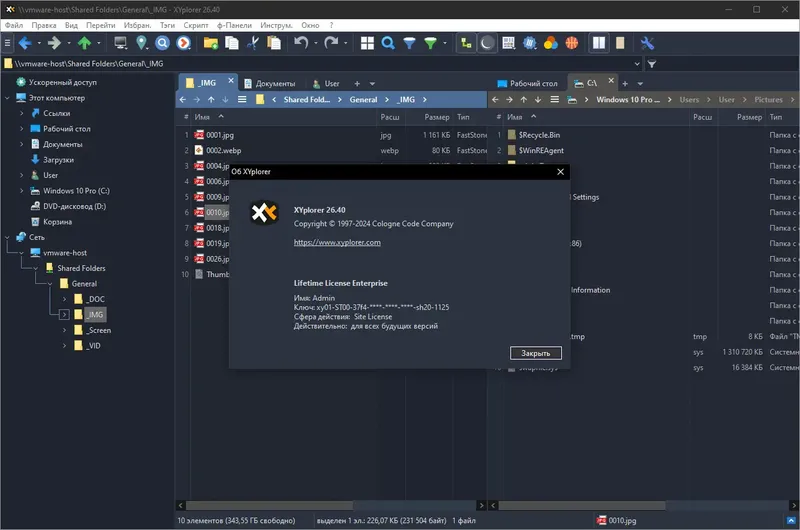This screenshot has width=800, height=530.
Task: Open the https://www.xyplorer.com link
Action: pos(337,242)
